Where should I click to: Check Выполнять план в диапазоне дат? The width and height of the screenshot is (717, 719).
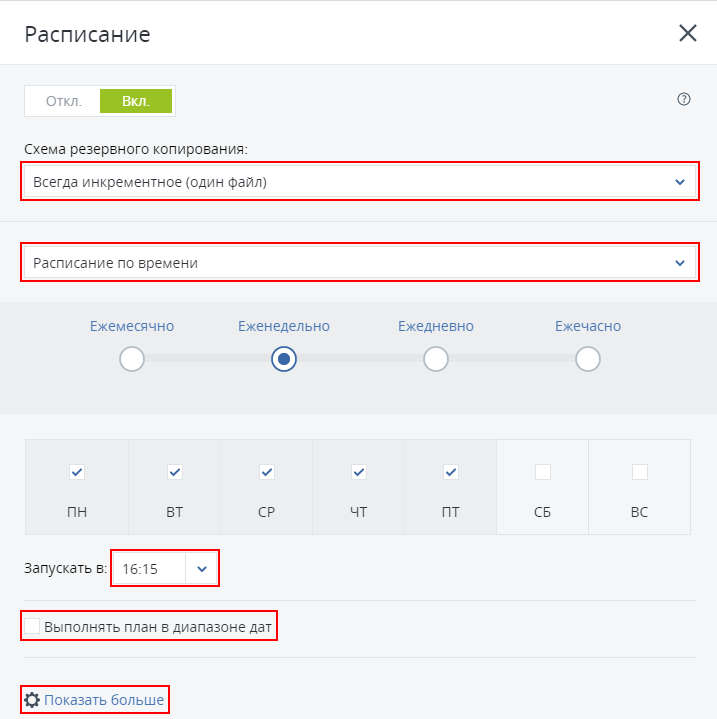(x=33, y=627)
